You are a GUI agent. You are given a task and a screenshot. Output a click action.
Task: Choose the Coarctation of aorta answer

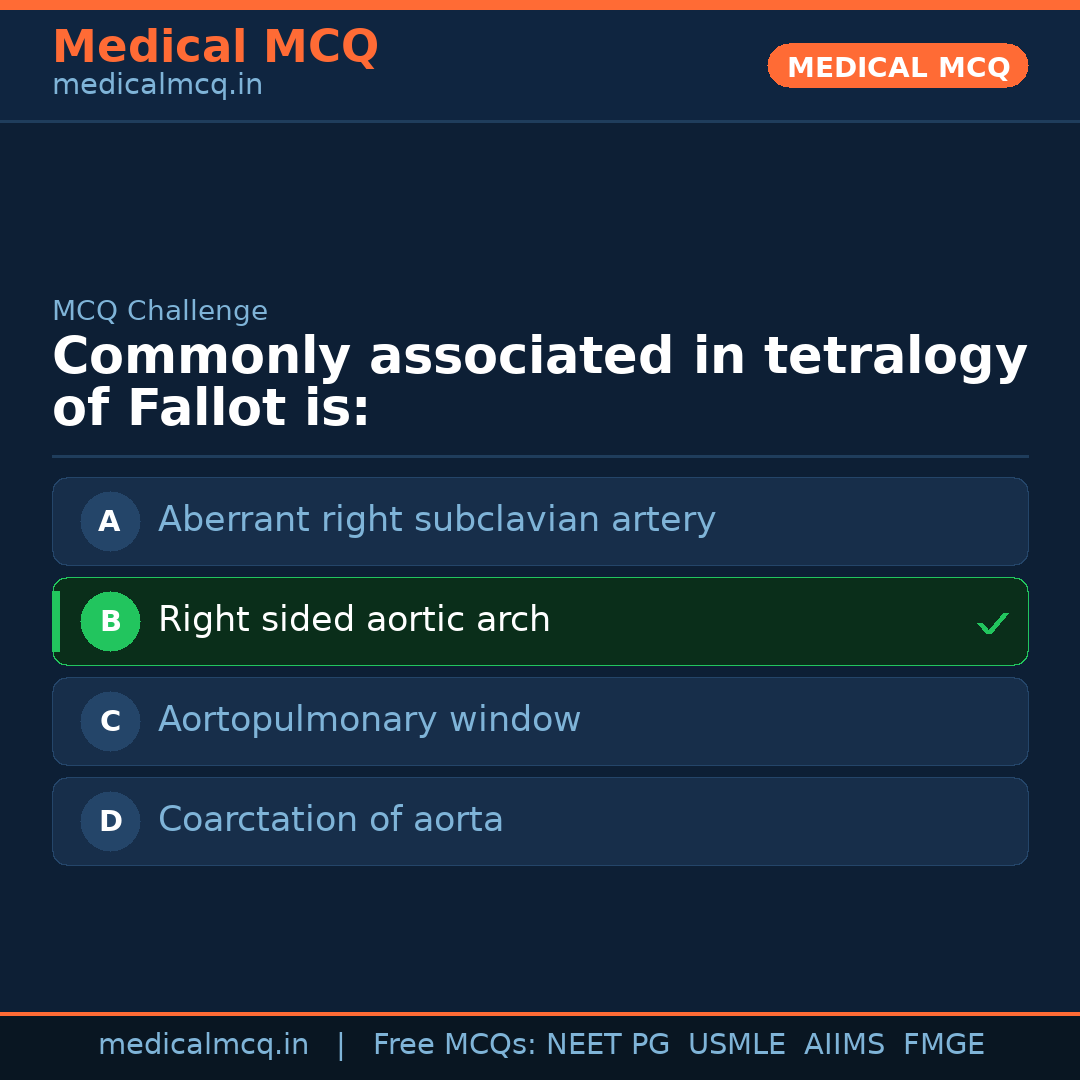(330, 820)
